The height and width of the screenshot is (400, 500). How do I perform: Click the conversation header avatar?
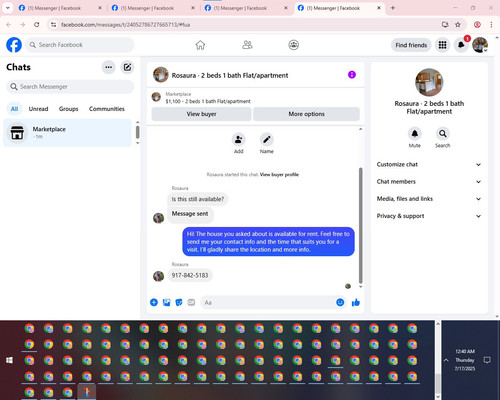point(161,75)
